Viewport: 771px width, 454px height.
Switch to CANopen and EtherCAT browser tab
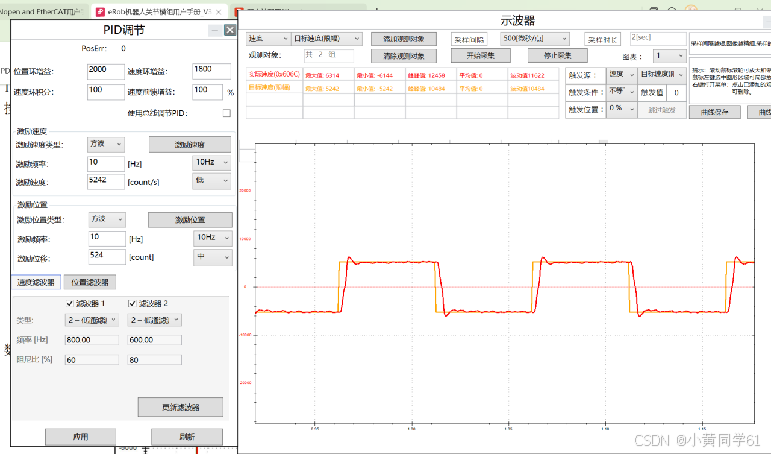pos(42,12)
